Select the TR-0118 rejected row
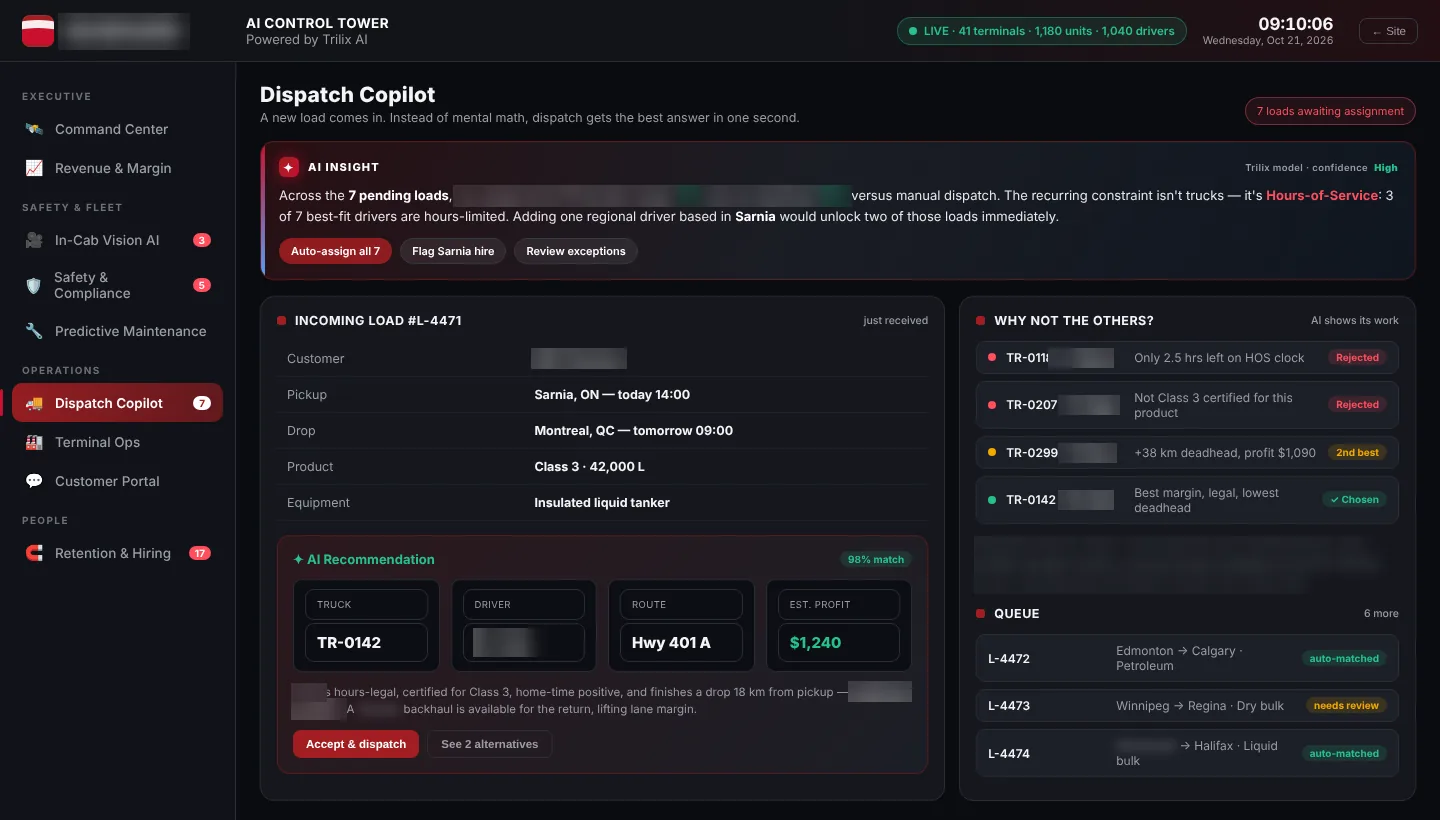 pos(1187,358)
